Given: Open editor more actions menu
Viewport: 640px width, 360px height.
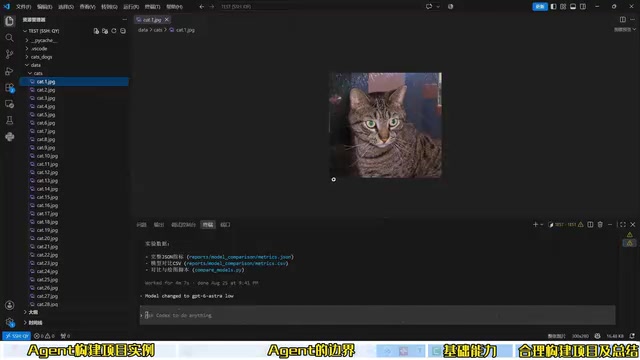Looking at the screenshot, I should point(633,20).
